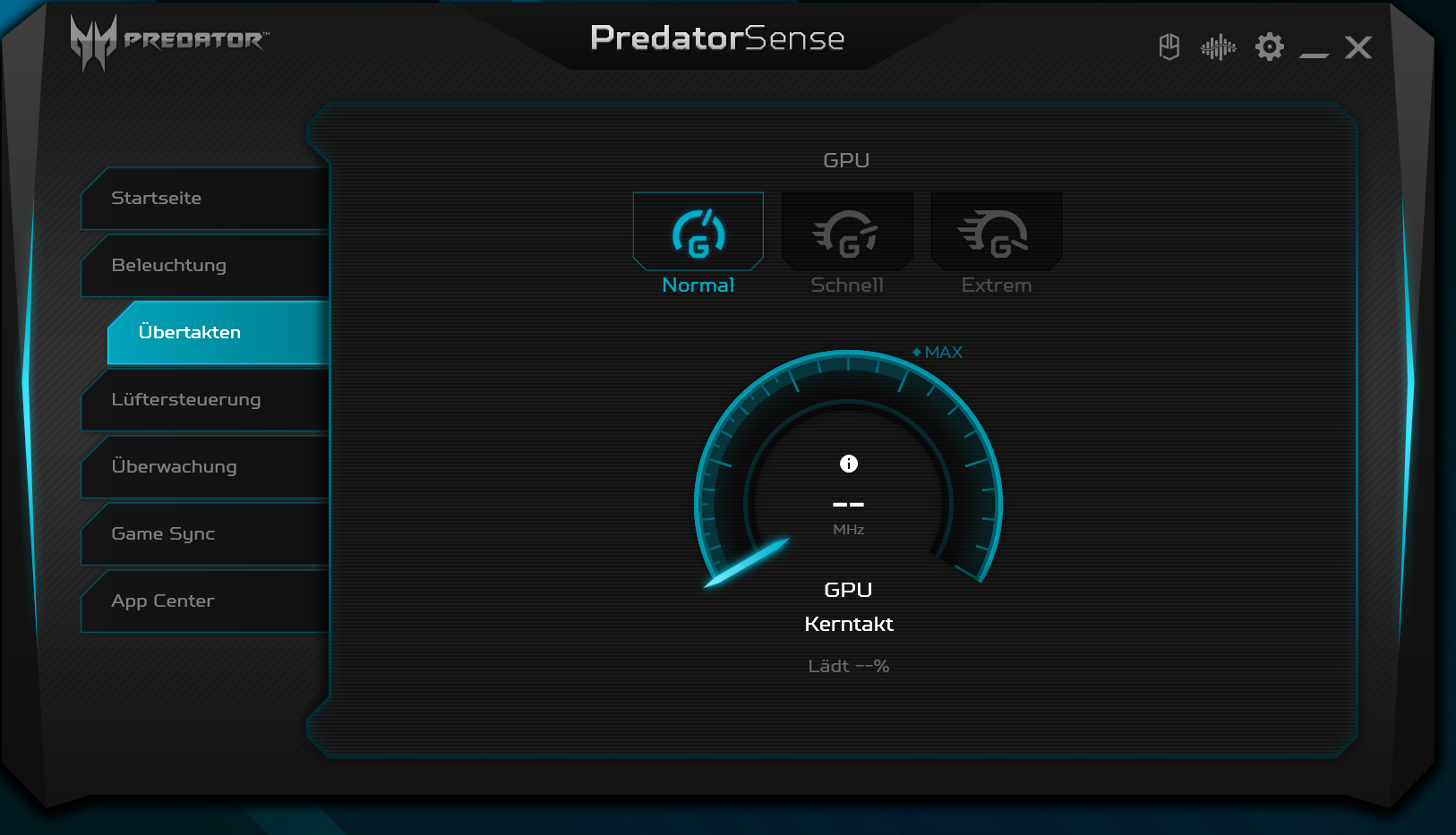This screenshot has height=835, width=1456.
Task: Switch to the Beleuchtung tab
Action: (x=205, y=265)
